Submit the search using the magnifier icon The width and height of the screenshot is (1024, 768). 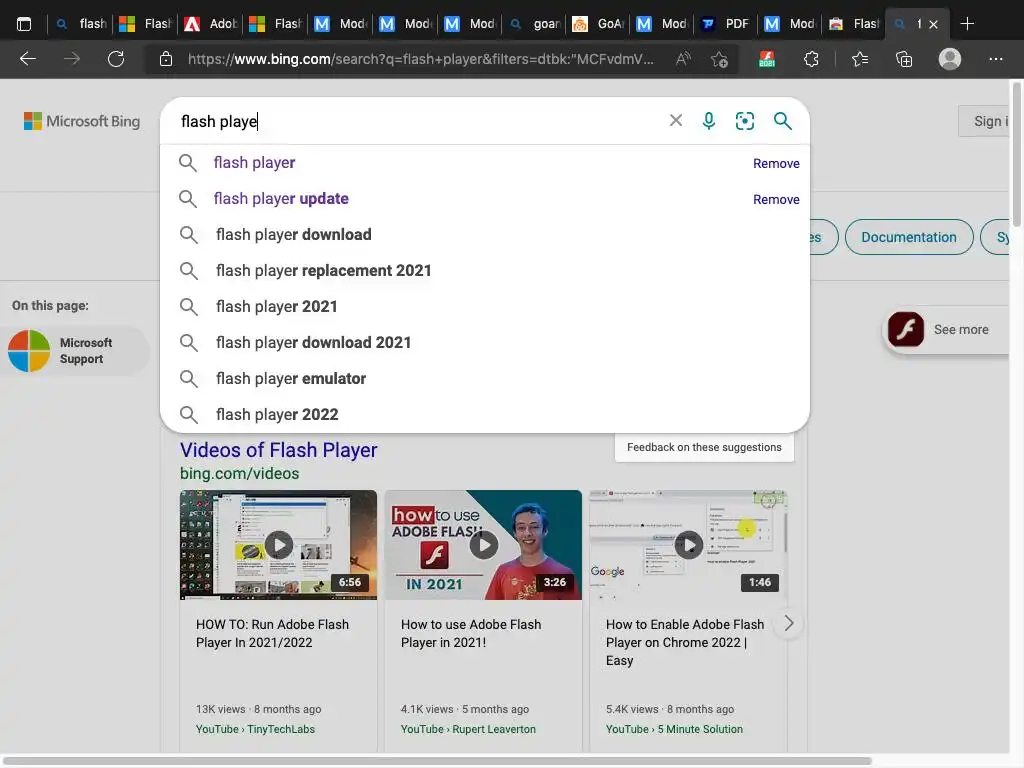782,121
